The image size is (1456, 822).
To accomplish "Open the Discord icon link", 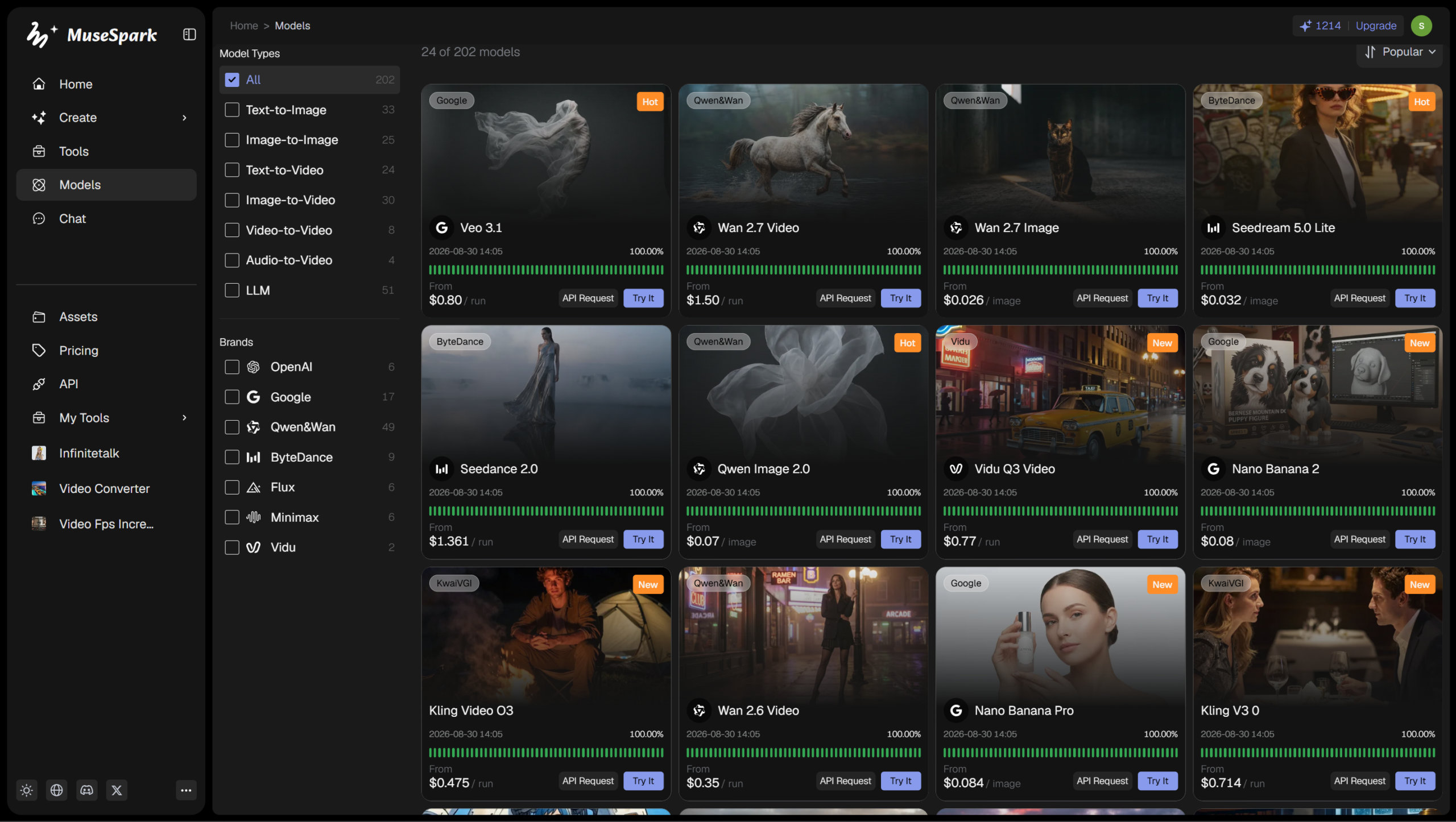I will coord(87,790).
